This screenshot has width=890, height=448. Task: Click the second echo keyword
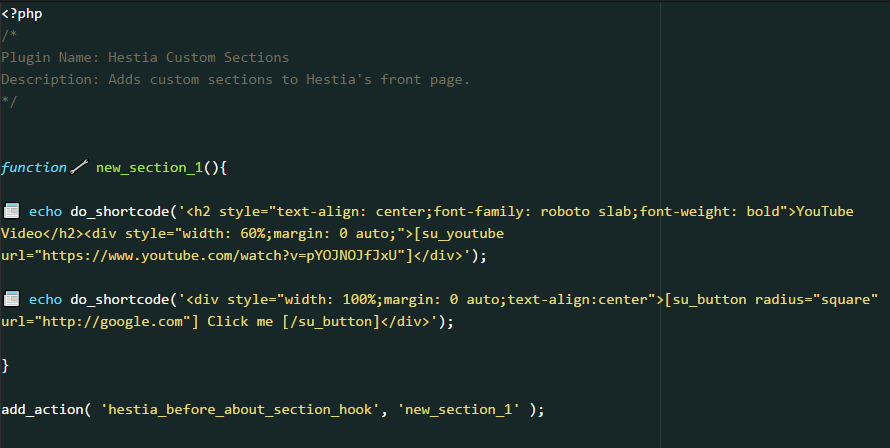(x=45, y=300)
